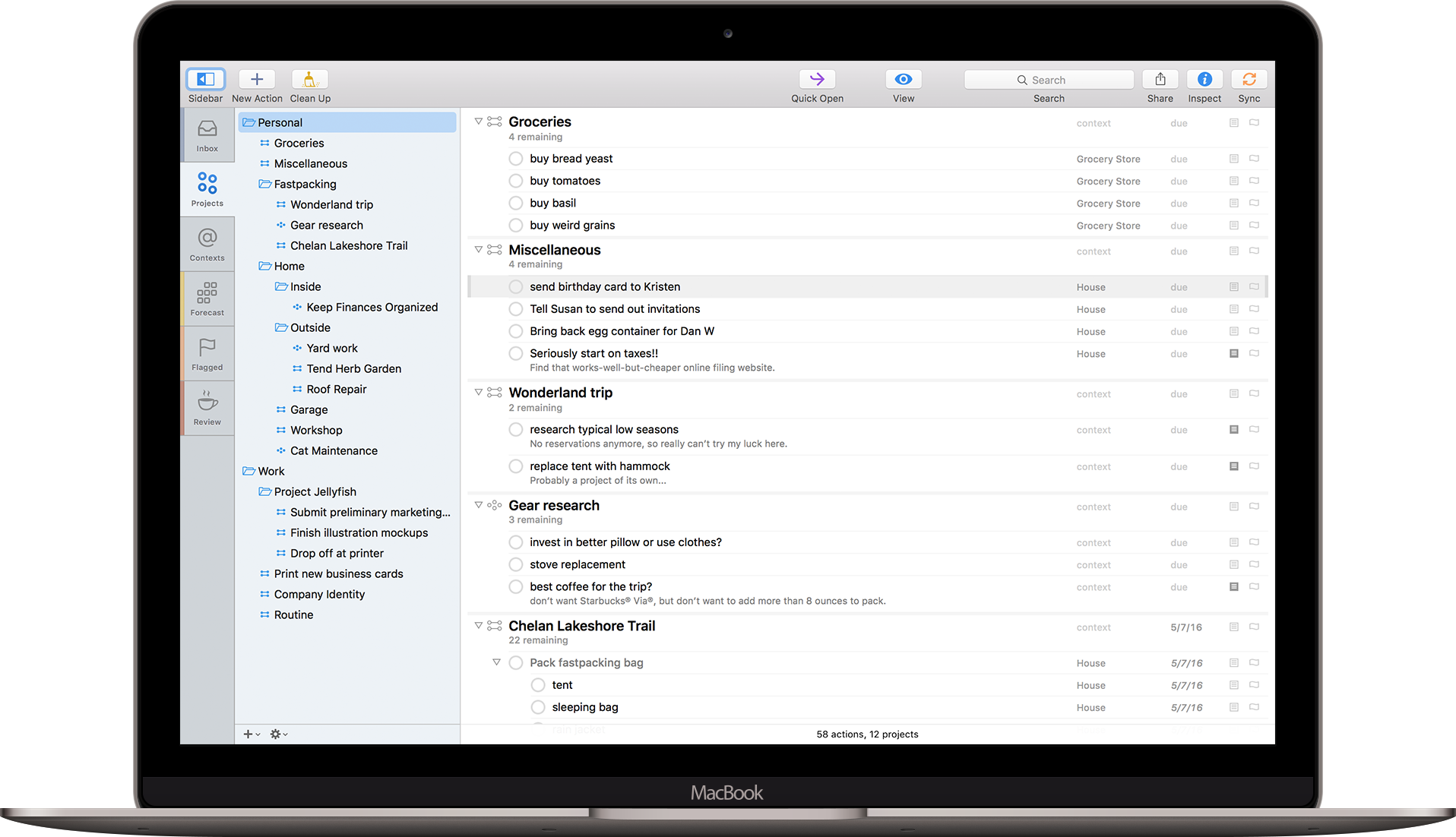The height and width of the screenshot is (837, 1456).
Task: Open Quick Open with arrow icon
Action: (x=817, y=80)
